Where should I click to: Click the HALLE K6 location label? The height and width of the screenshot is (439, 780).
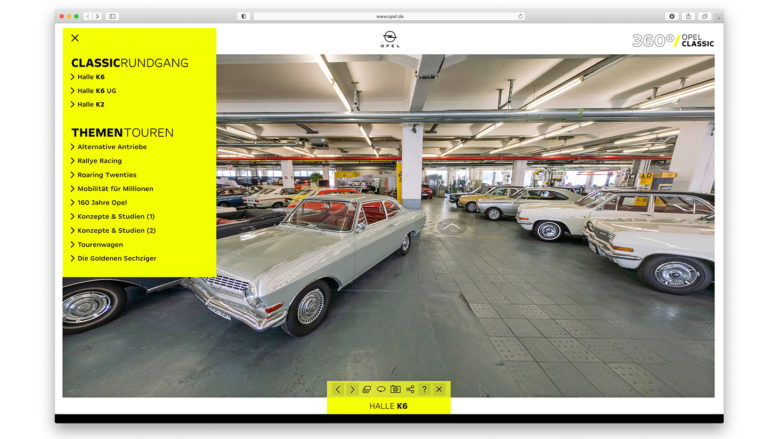tap(389, 406)
